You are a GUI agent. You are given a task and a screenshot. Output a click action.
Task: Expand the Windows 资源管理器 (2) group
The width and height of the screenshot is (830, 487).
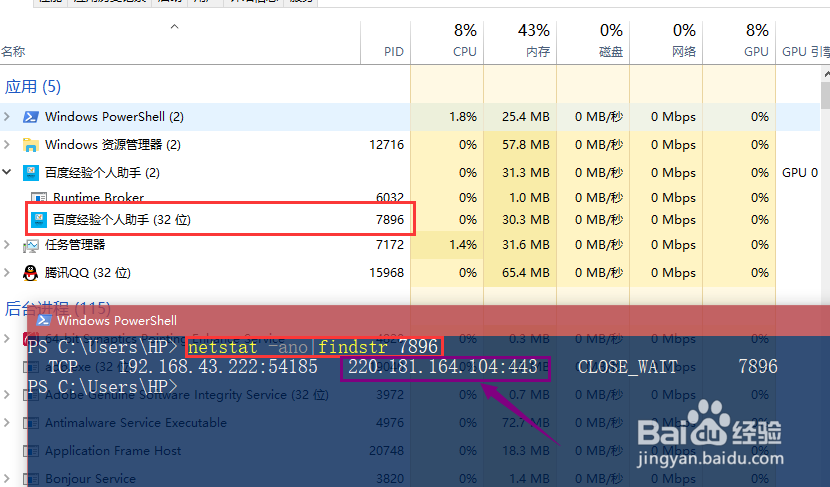pos(7,145)
